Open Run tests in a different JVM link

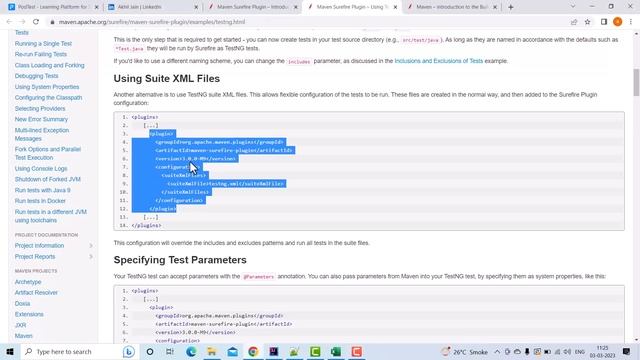click(51, 216)
